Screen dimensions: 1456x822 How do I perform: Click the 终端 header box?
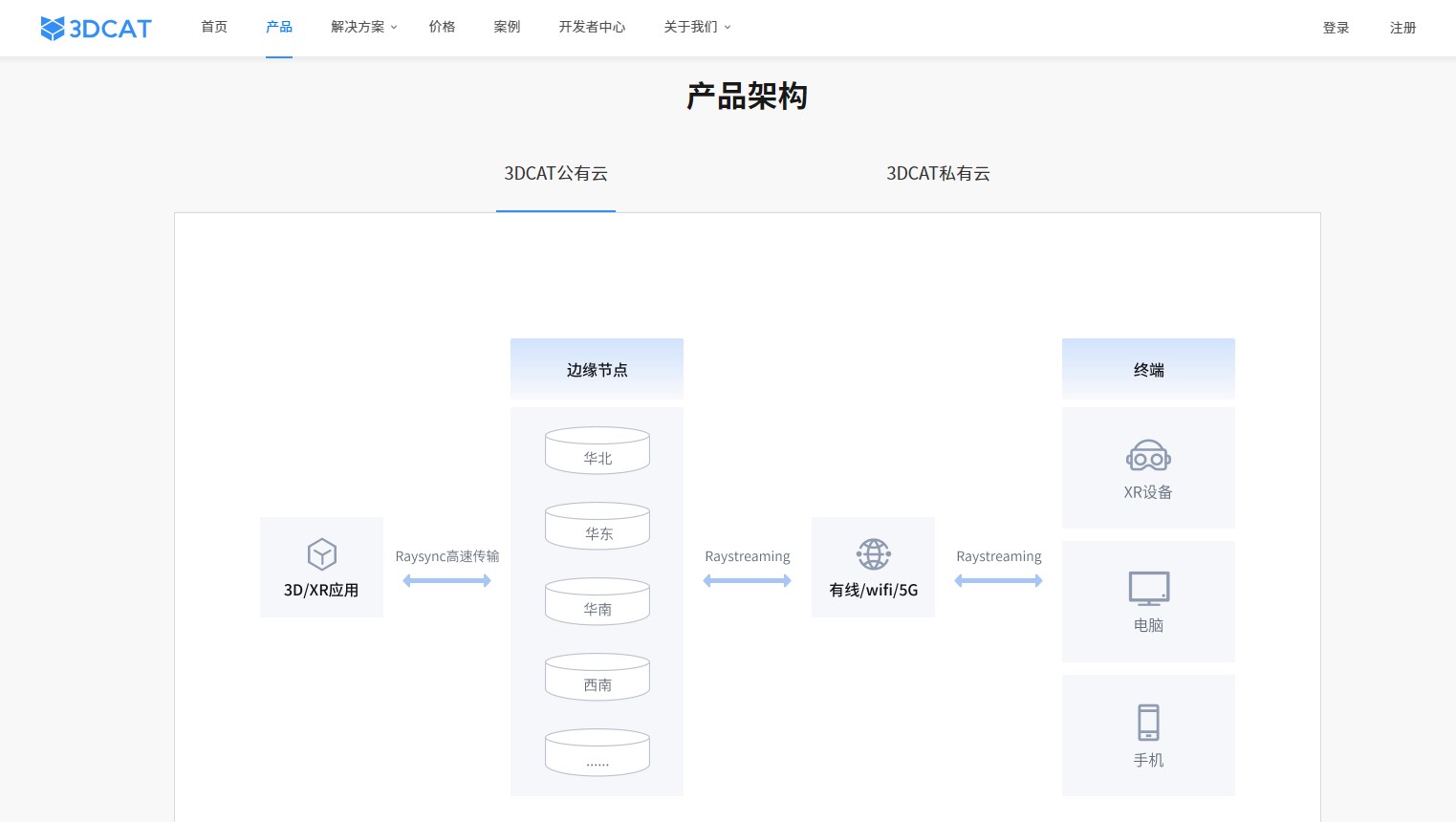pyautogui.click(x=1148, y=369)
